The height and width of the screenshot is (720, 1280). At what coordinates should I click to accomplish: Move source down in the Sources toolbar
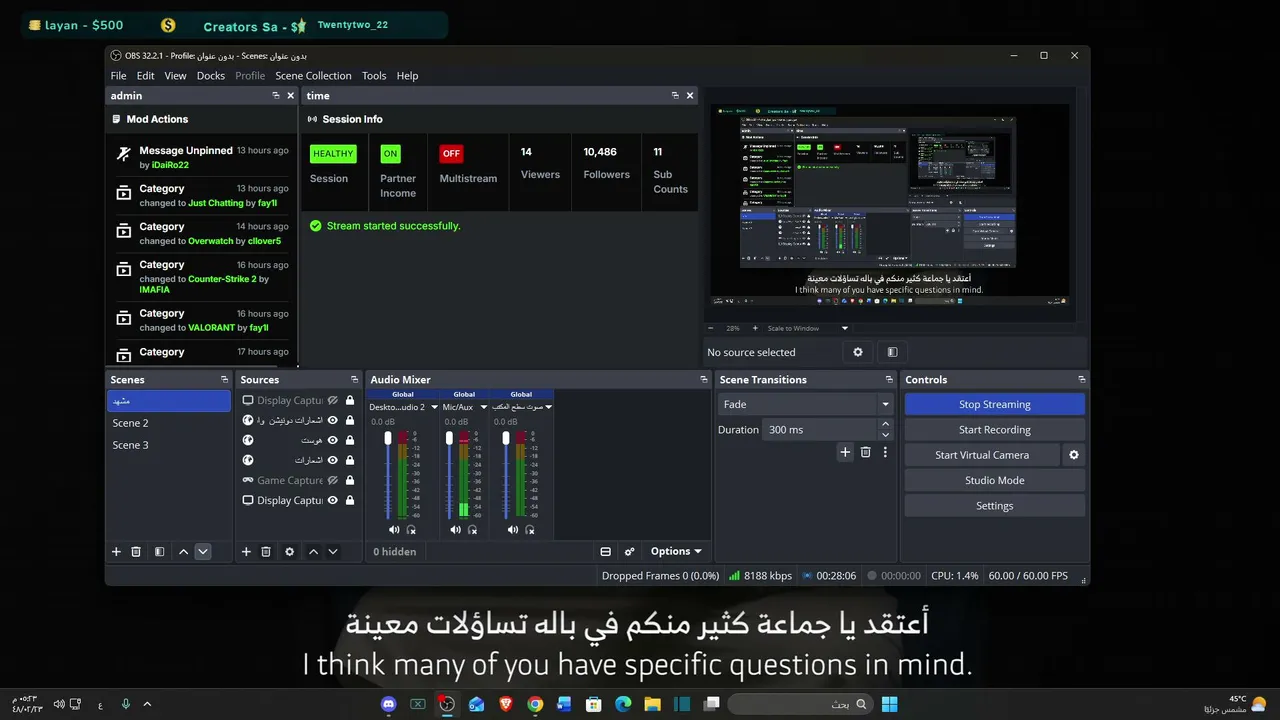333,552
